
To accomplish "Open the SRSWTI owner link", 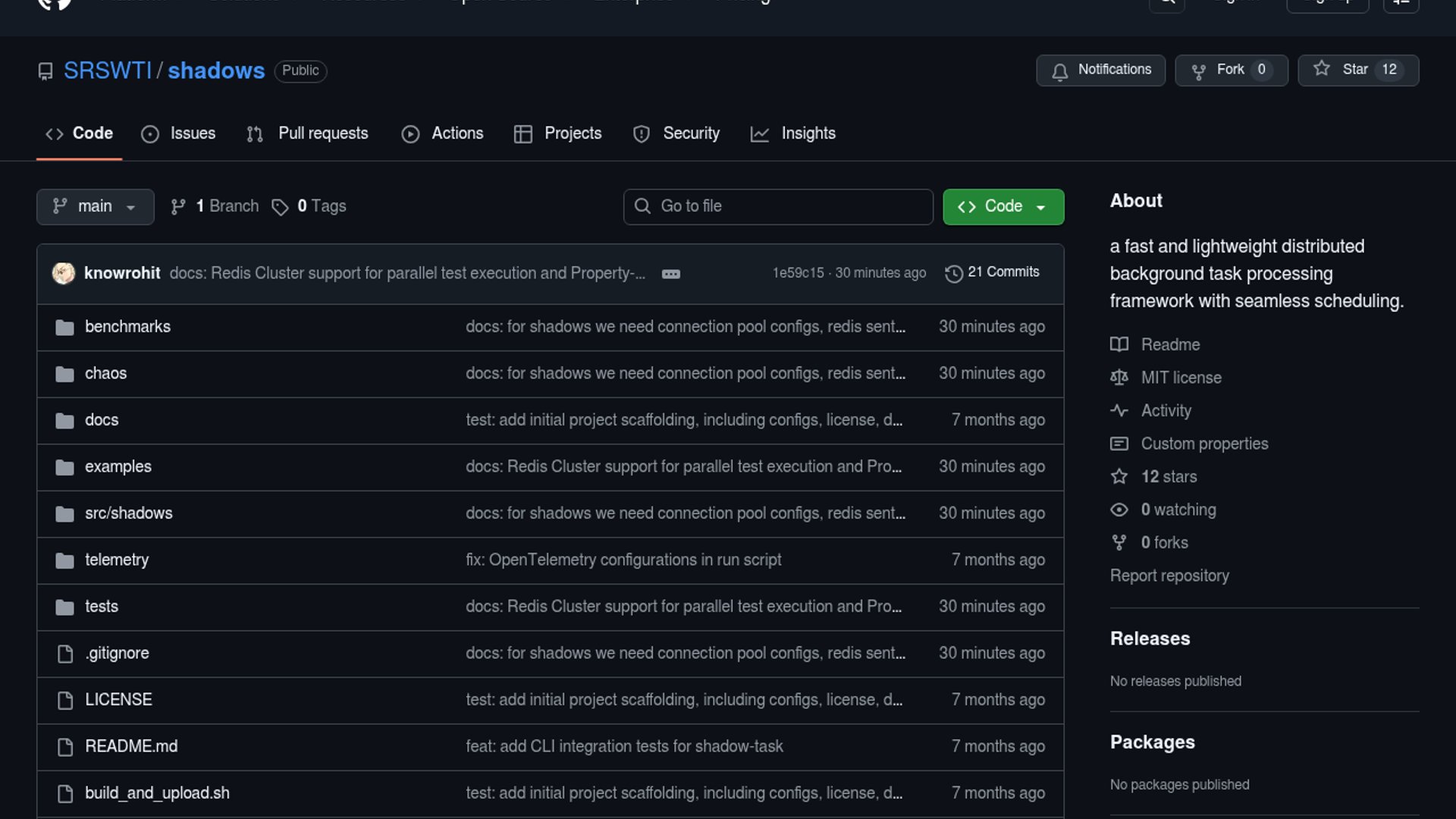I will (108, 71).
